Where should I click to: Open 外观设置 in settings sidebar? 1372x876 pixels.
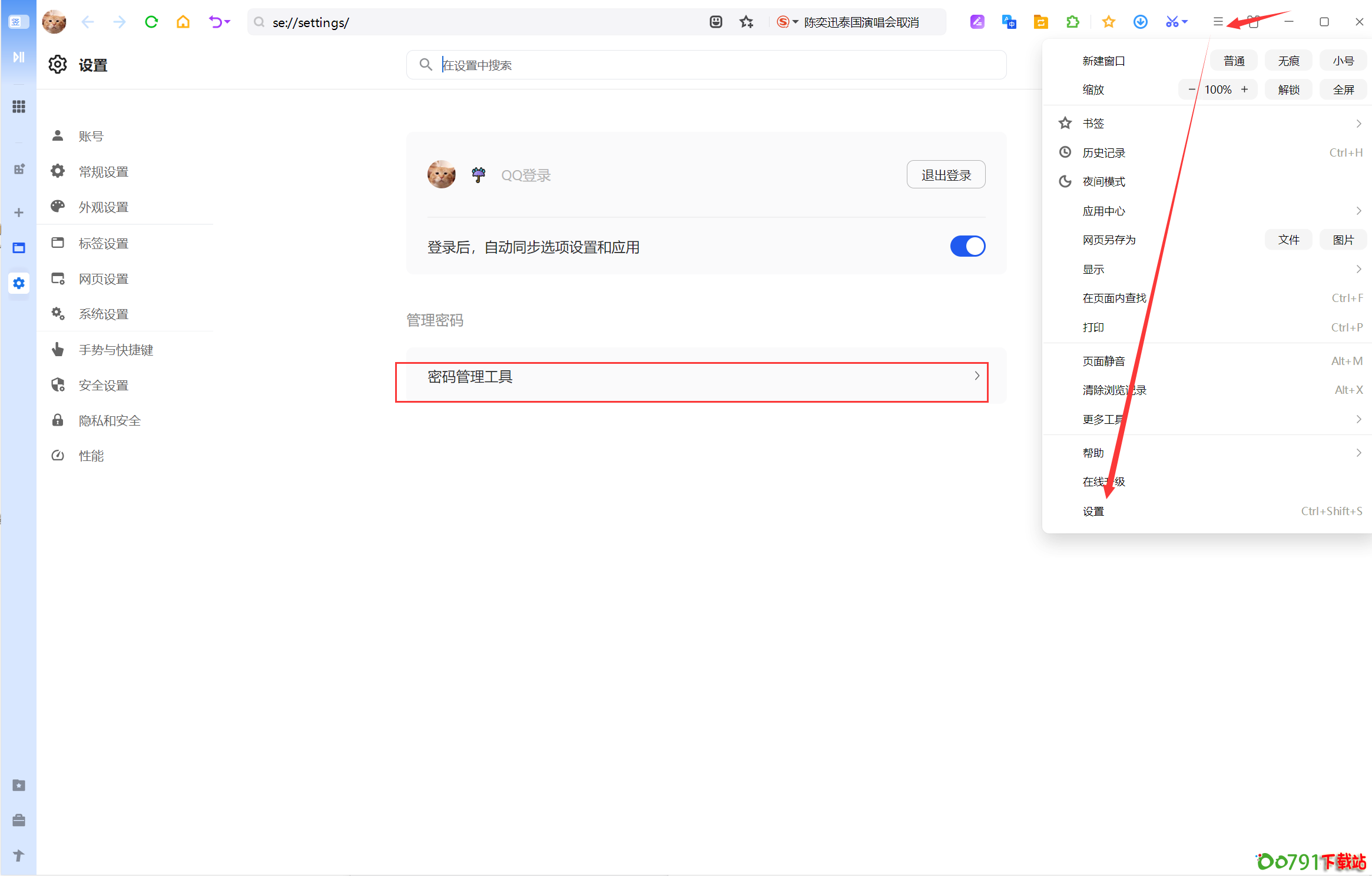[104, 207]
